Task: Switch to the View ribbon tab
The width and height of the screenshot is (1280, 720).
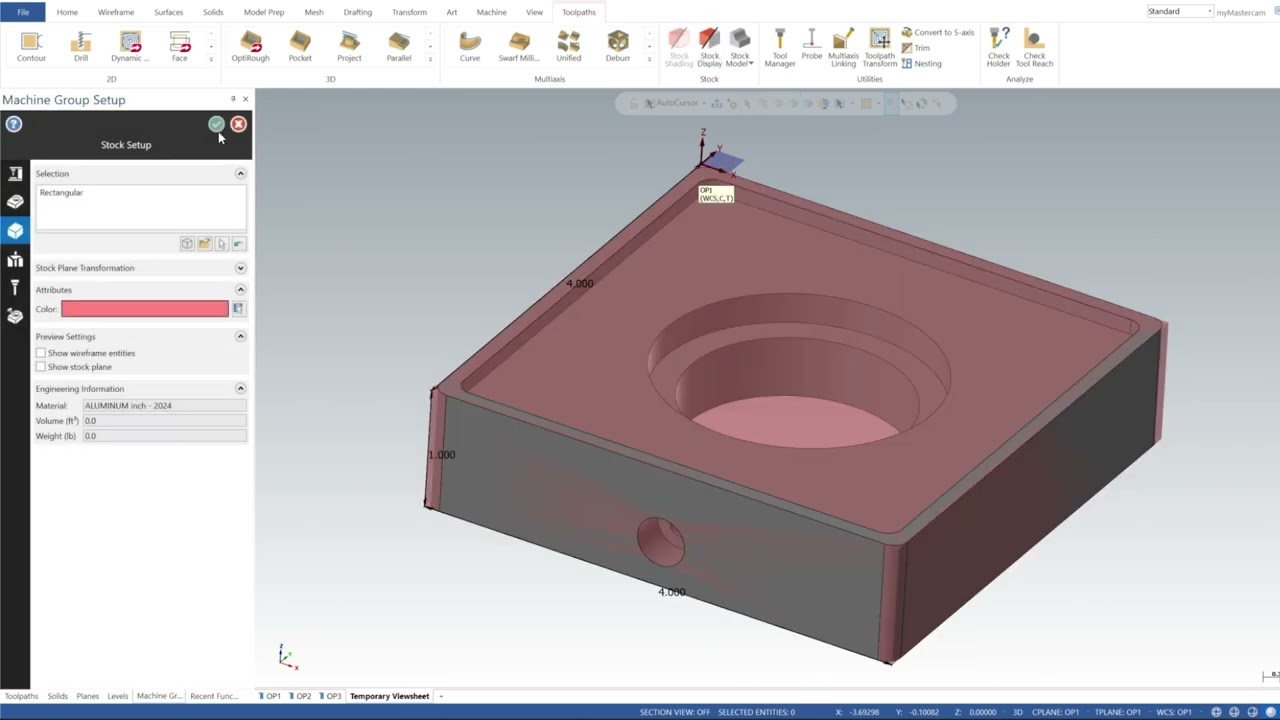Action: (x=535, y=12)
